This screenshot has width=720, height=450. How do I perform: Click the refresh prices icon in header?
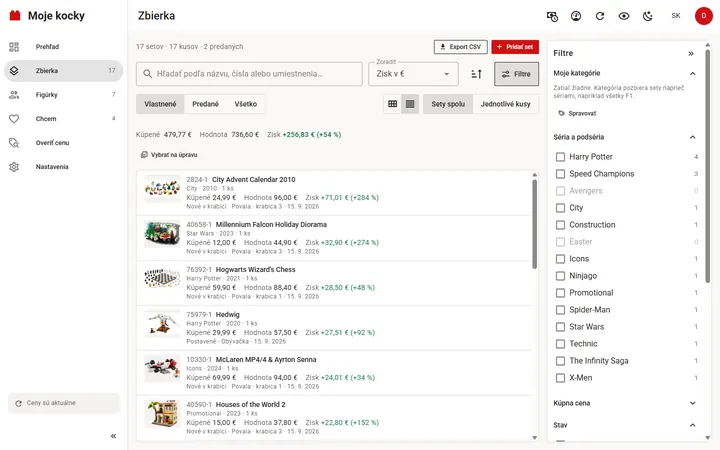pyautogui.click(x=600, y=16)
